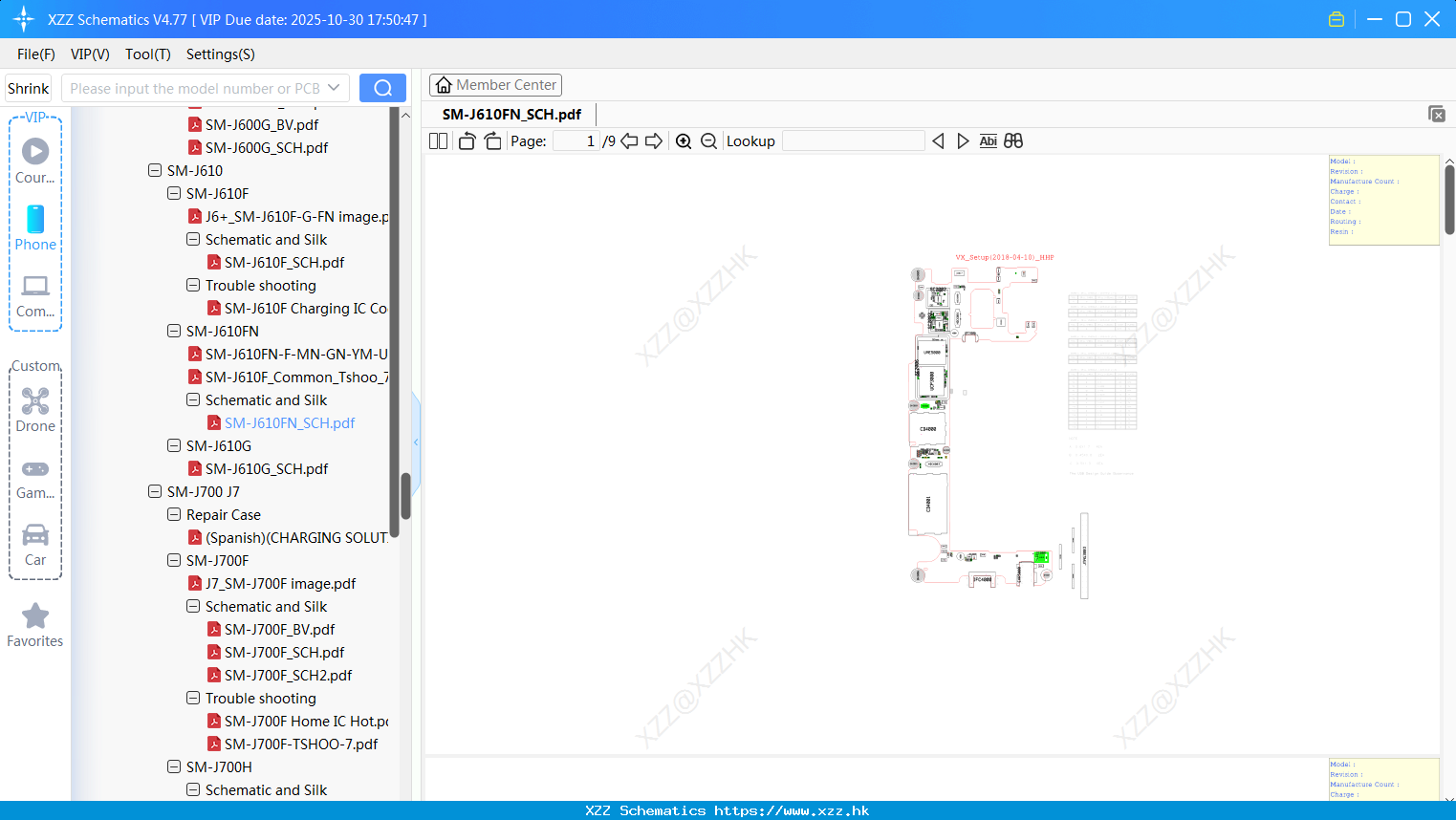This screenshot has height=820, width=1456.
Task: Open the File(F) menu
Action: pyautogui.click(x=36, y=54)
